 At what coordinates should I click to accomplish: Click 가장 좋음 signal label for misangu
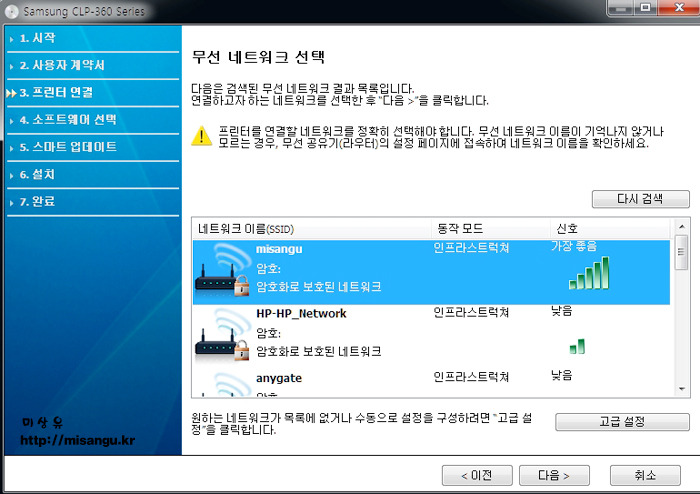[574, 246]
